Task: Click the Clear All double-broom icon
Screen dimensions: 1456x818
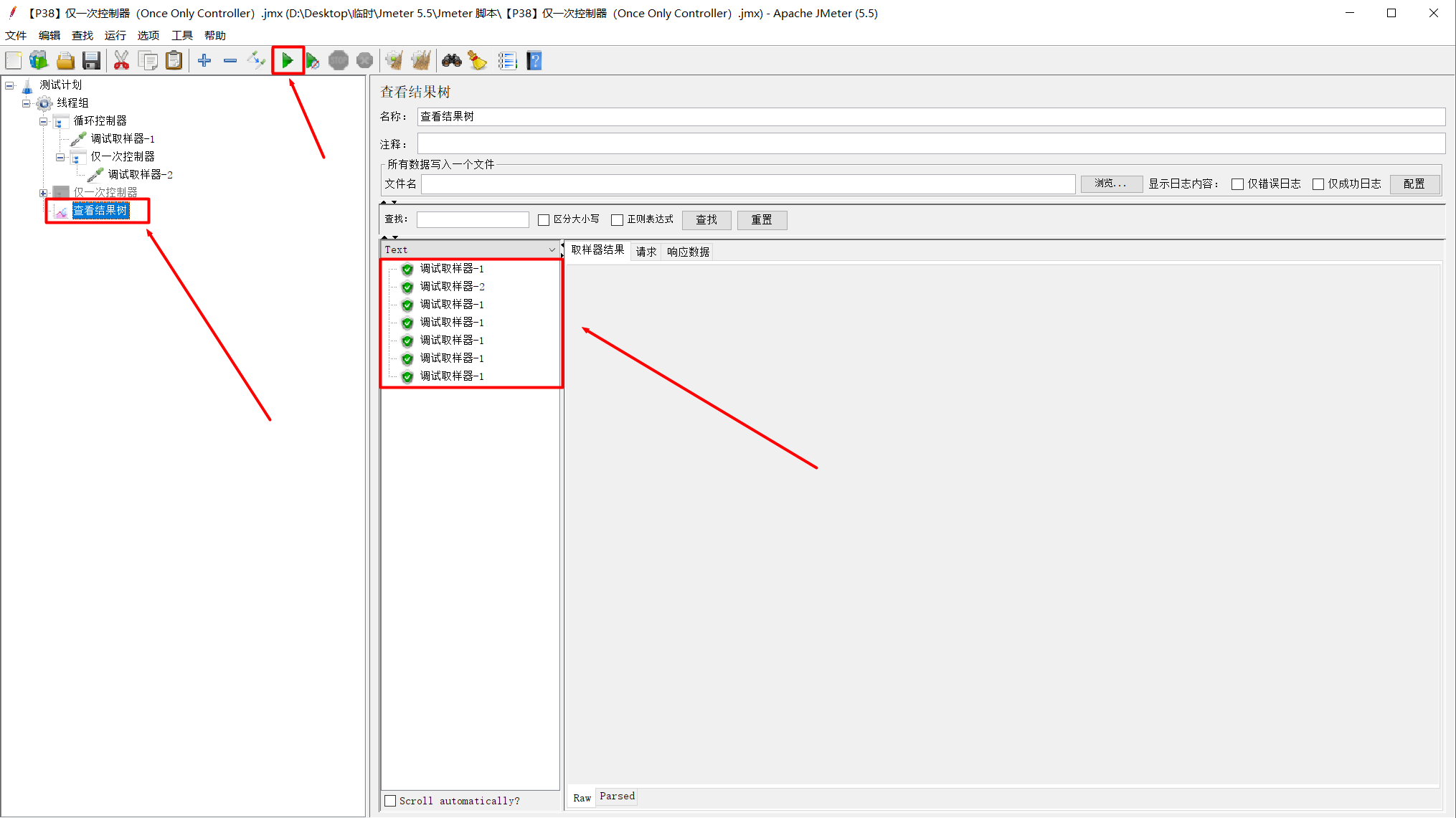Action: 421,61
